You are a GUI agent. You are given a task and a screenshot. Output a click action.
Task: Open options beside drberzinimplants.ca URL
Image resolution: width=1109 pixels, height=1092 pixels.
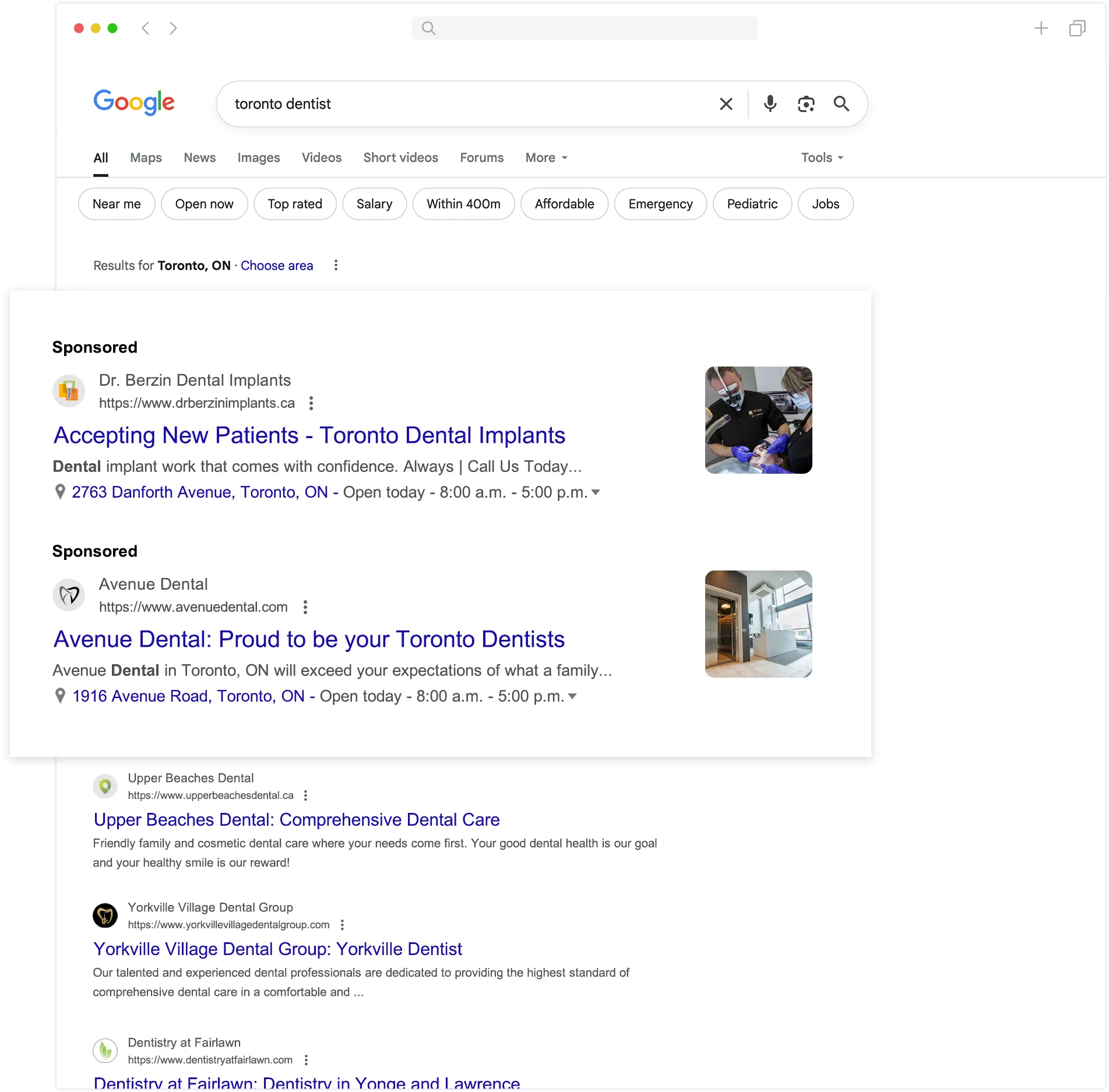click(x=311, y=403)
